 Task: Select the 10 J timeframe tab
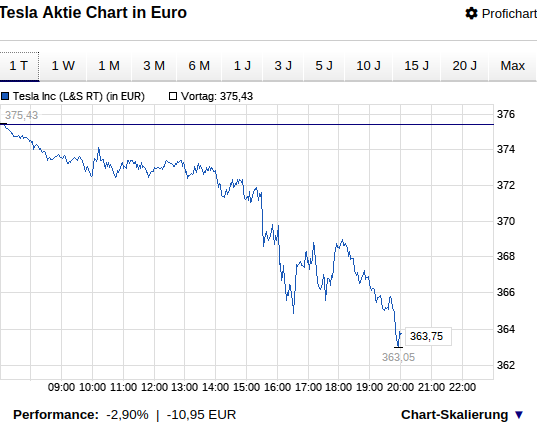[x=368, y=66]
